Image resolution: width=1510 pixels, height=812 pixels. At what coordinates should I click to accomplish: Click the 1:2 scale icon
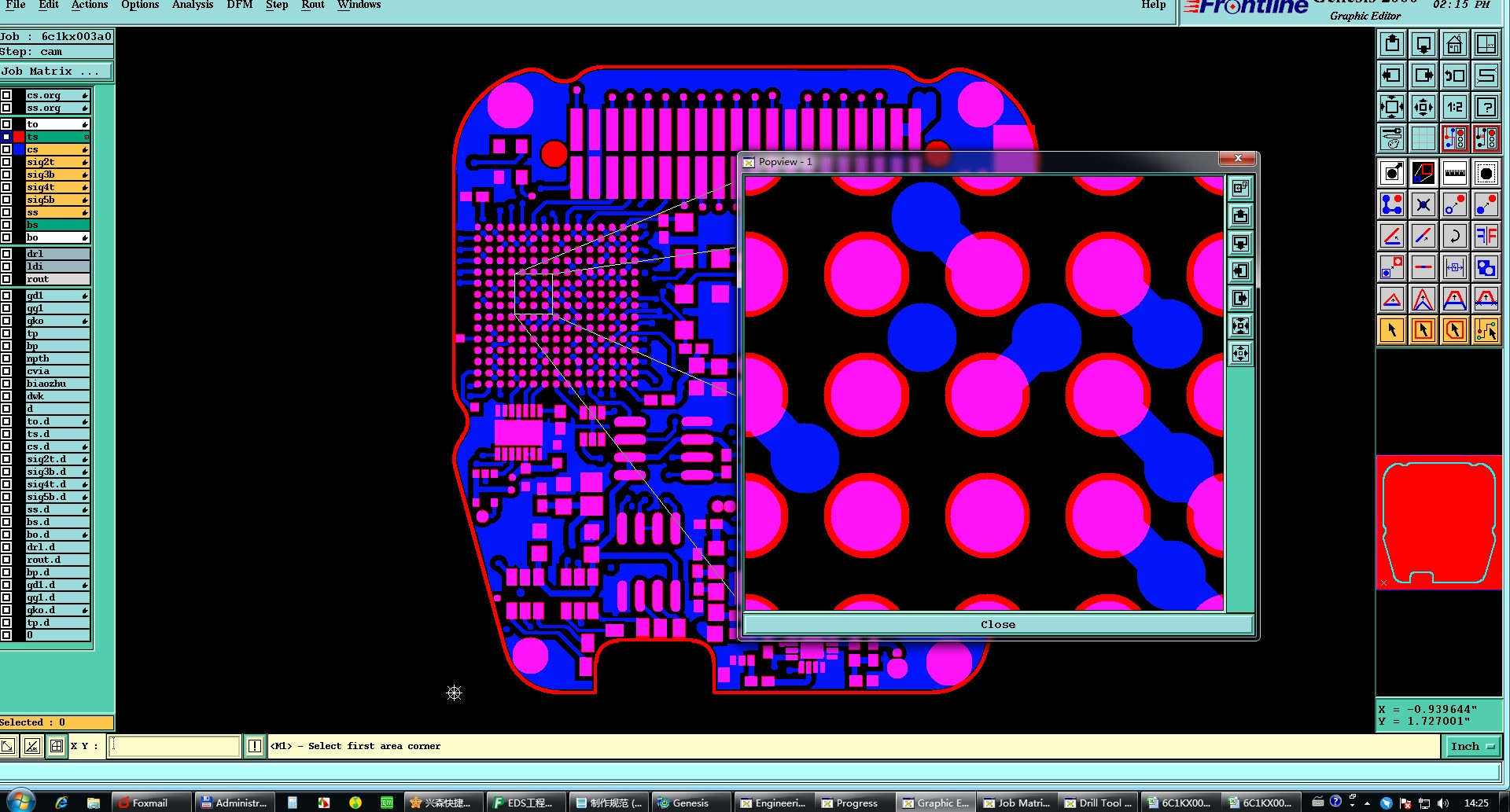(x=1455, y=107)
